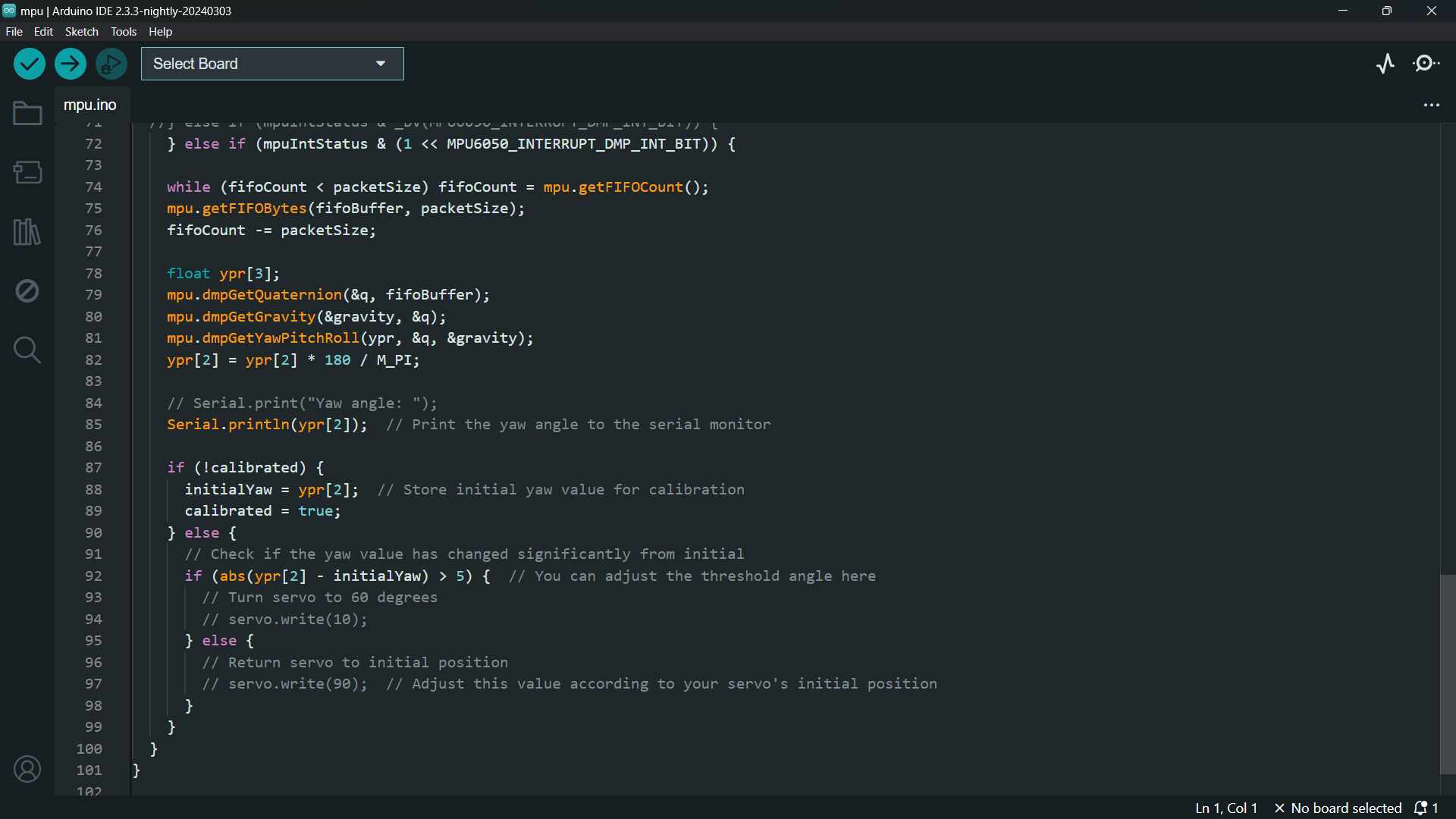Screen dimensions: 1456x819
Task: Open the Sketch menu
Action: (x=81, y=32)
